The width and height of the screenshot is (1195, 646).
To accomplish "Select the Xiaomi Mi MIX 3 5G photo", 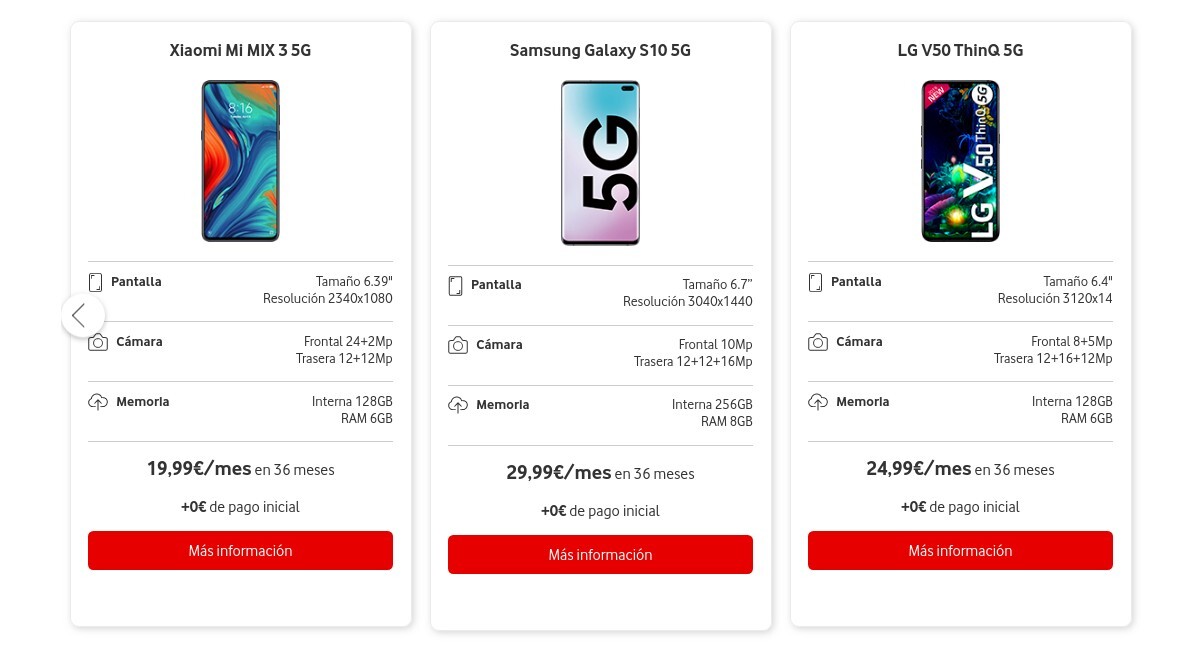I will click(241, 161).
